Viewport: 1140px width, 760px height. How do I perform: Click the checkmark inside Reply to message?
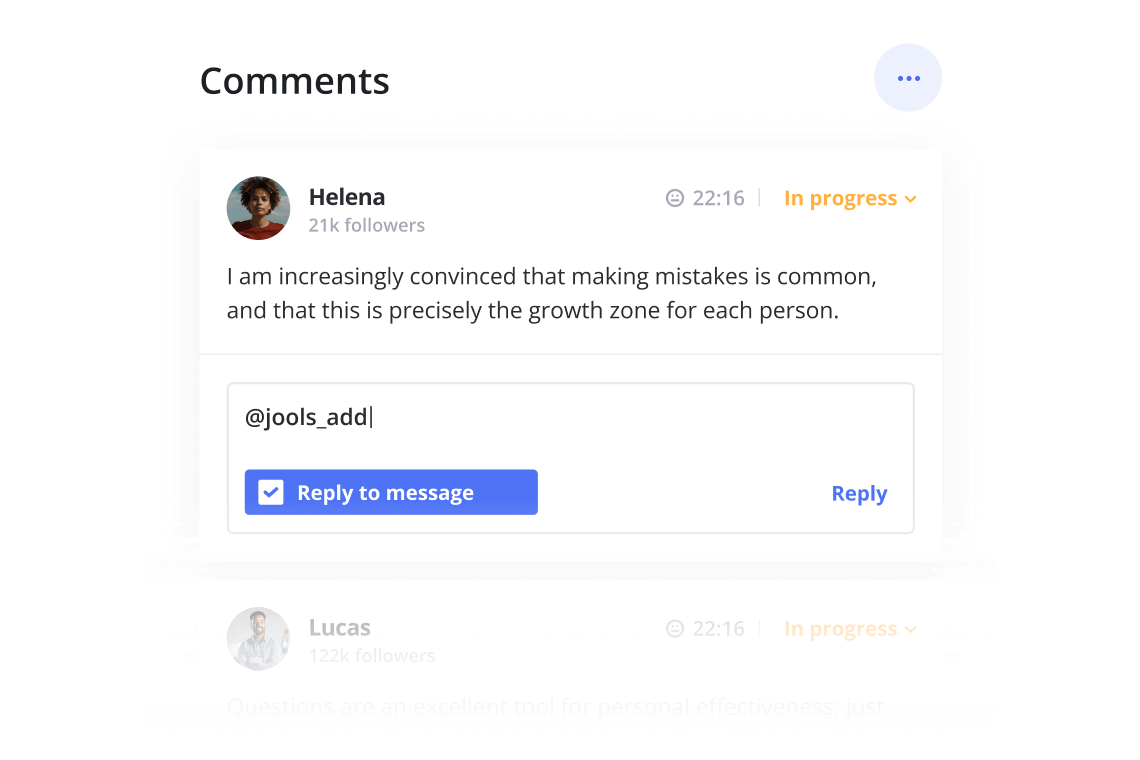[x=270, y=491]
